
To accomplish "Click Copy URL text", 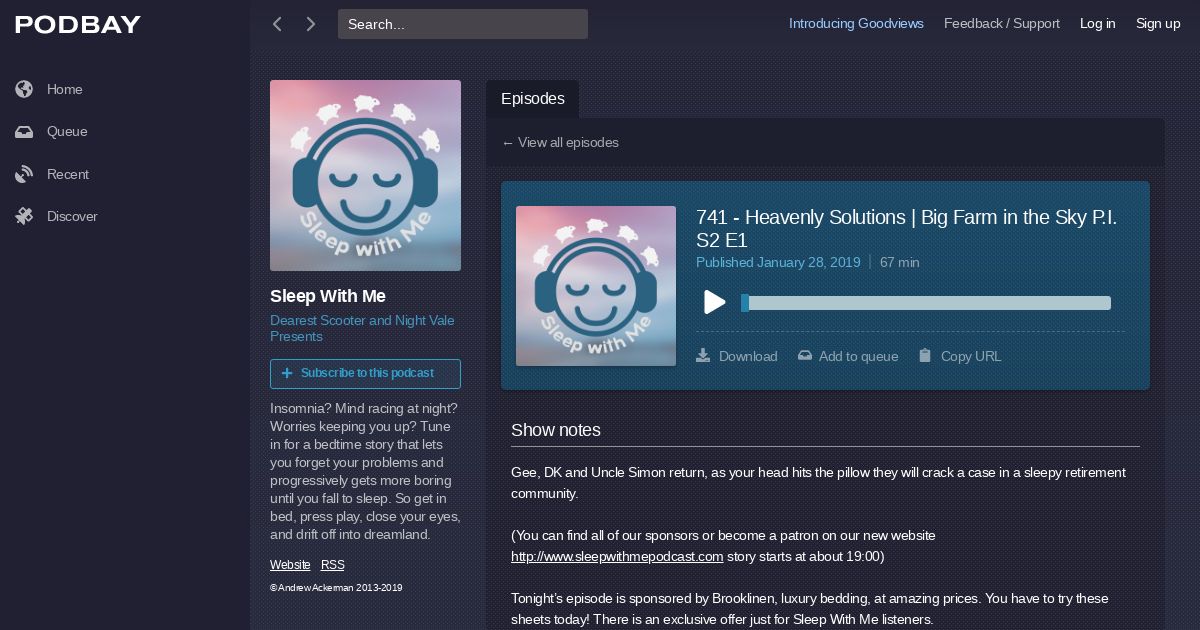I will (971, 356).
